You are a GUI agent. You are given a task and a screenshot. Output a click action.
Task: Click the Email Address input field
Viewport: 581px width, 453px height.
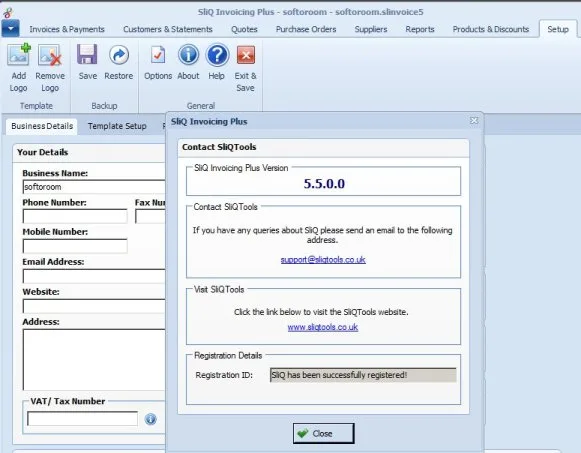tap(94, 276)
